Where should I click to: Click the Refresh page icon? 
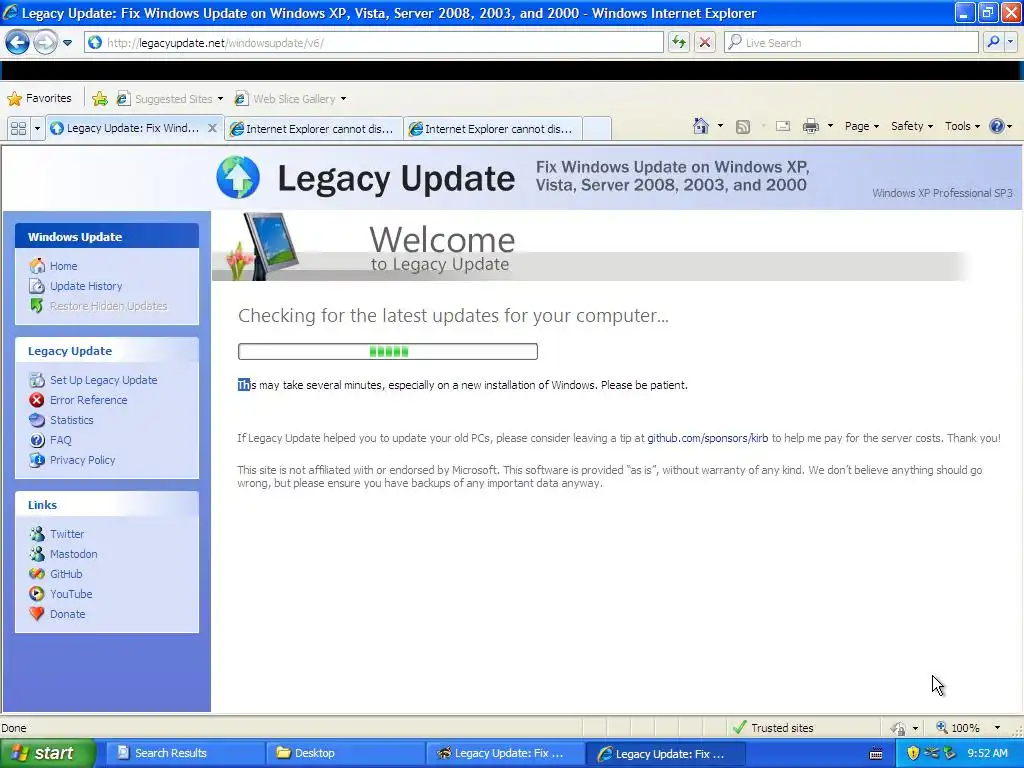(679, 42)
